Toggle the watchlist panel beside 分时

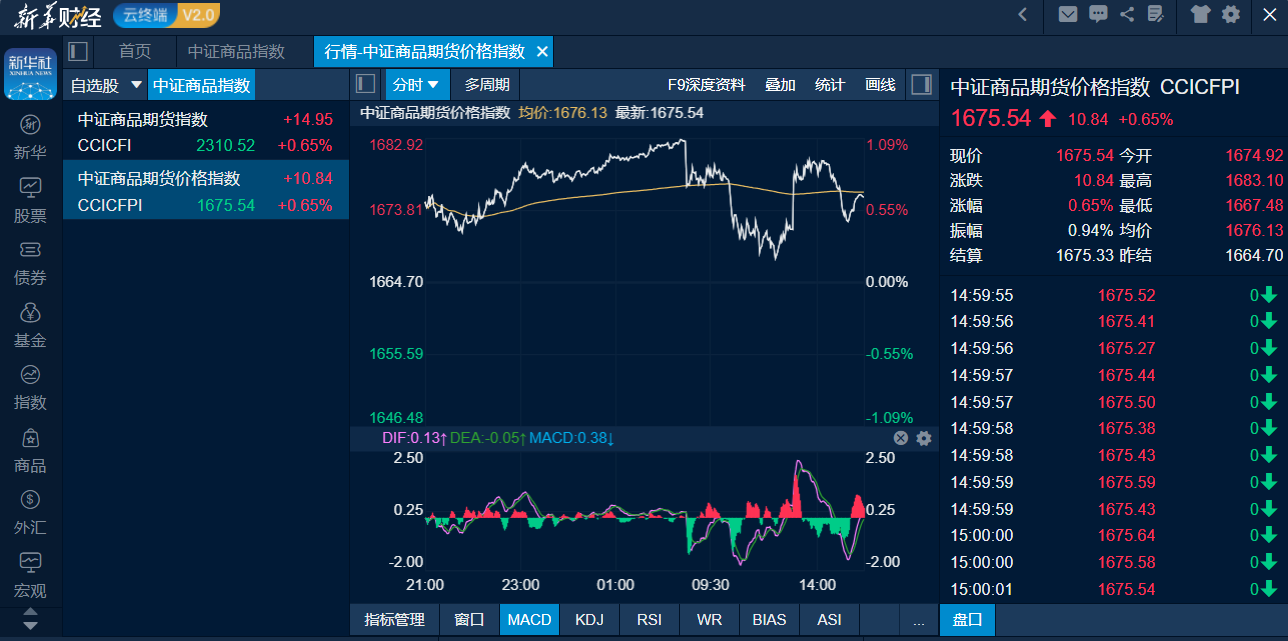(x=366, y=85)
